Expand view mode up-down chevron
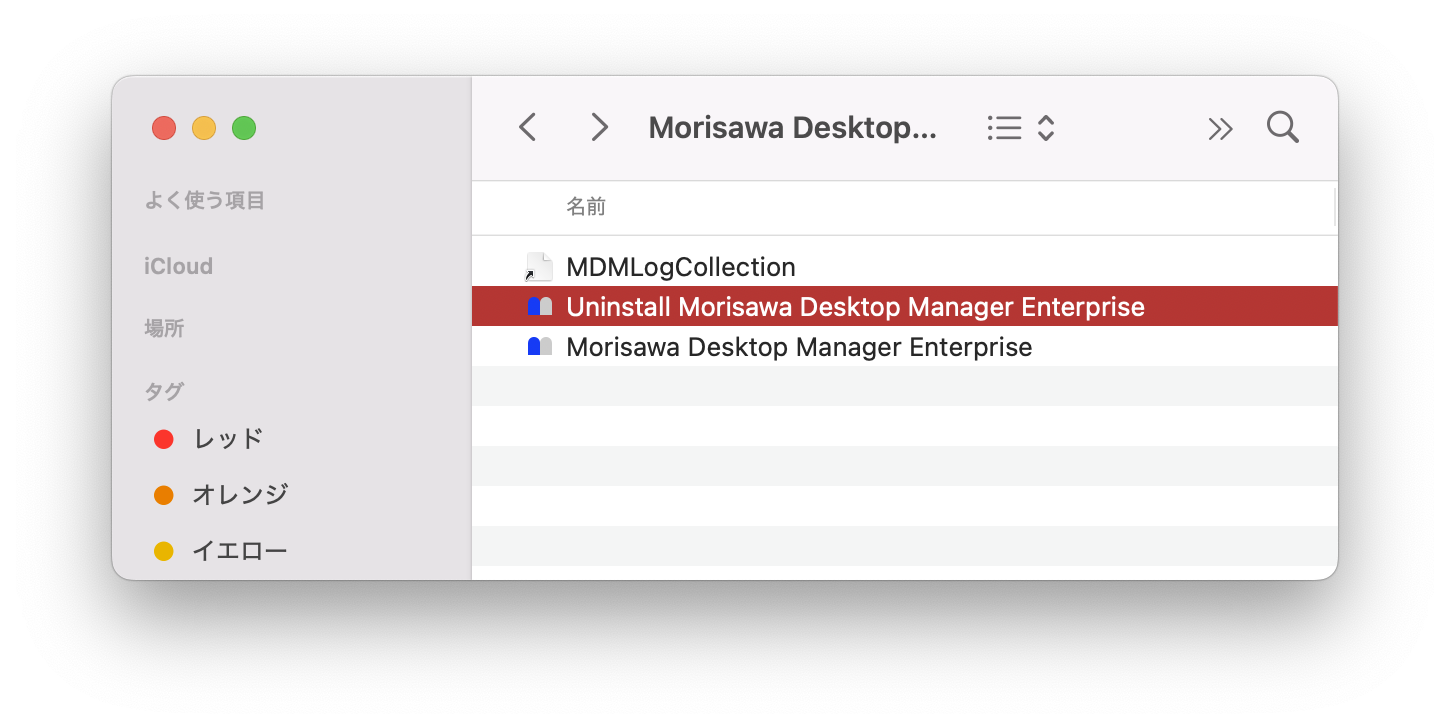The image size is (1450, 728). click(x=1046, y=128)
